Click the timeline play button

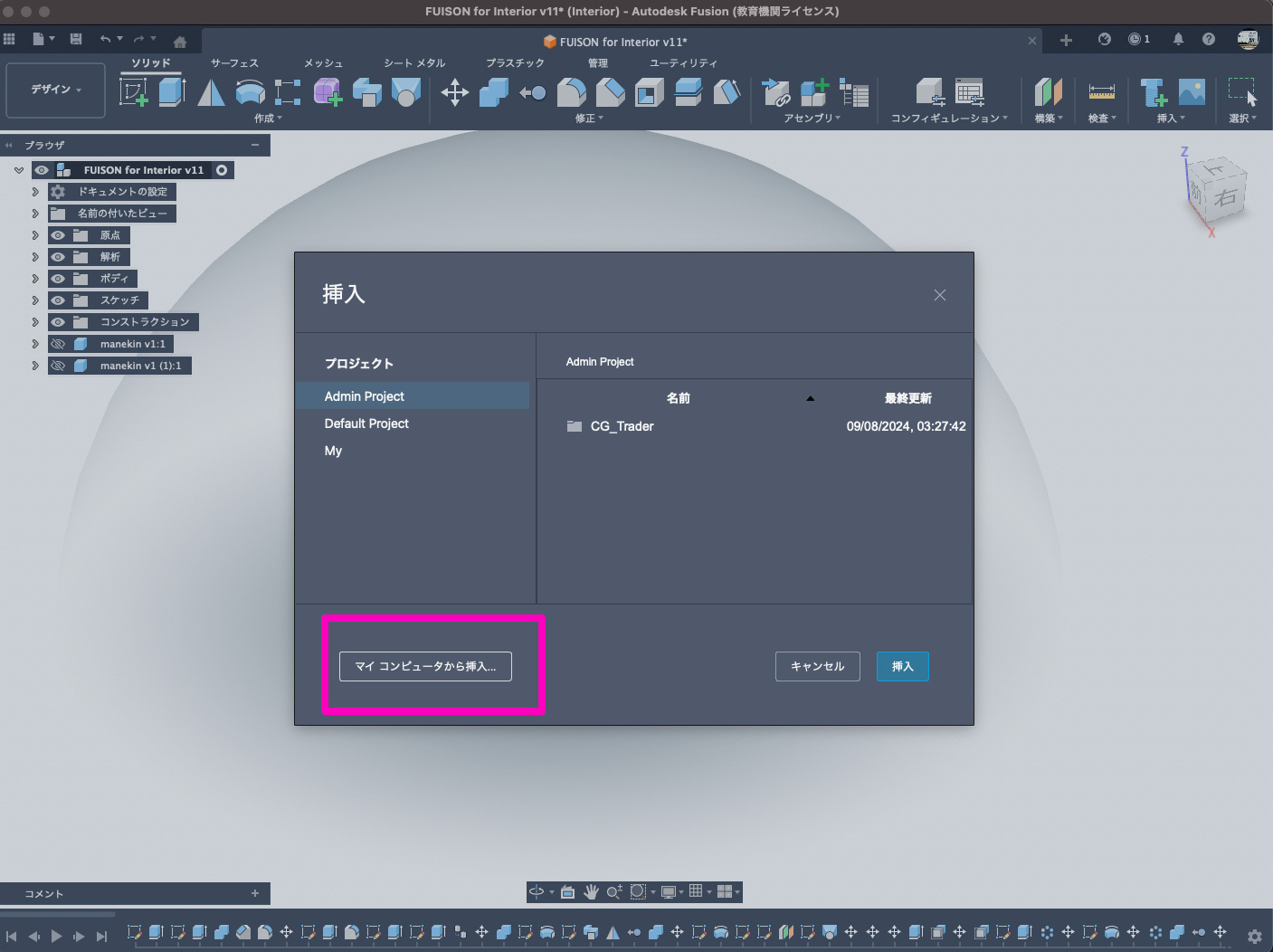tap(56, 936)
